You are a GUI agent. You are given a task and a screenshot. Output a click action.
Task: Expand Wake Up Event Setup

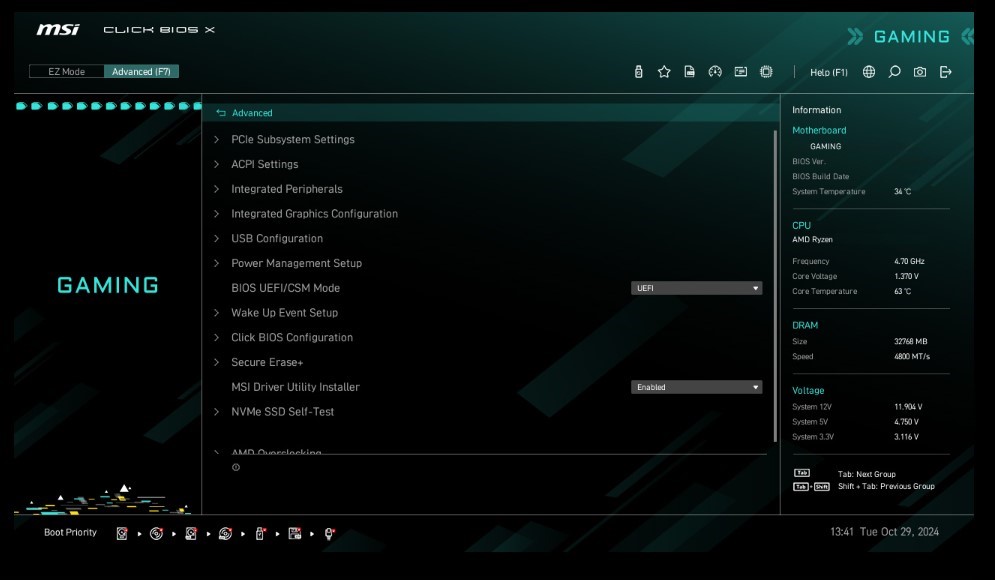[284, 313]
